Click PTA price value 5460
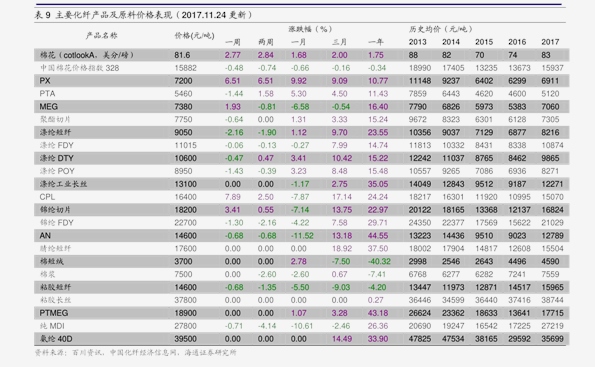 pyautogui.click(x=183, y=94)
